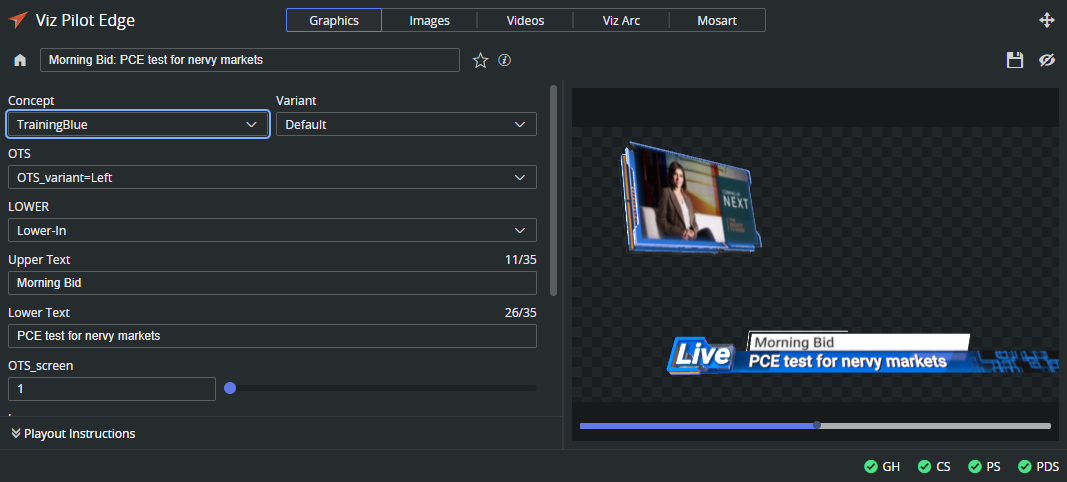
Task: Click the OTS_screen slider handle
Action: click(230, 388)
